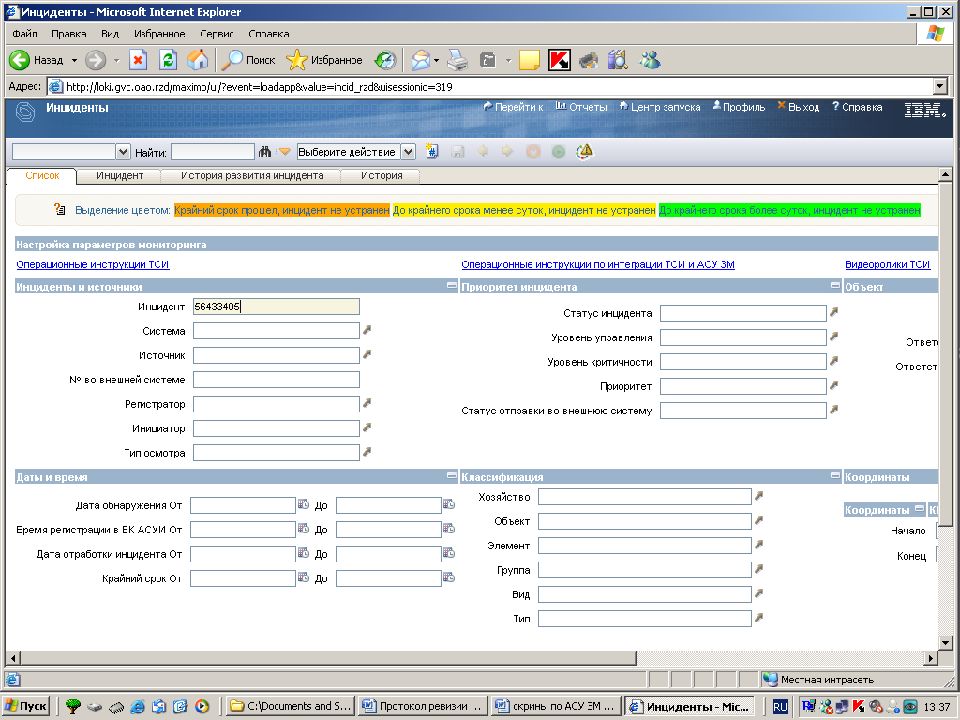Switch to the Инцидент tab

[x=119, y=176]
